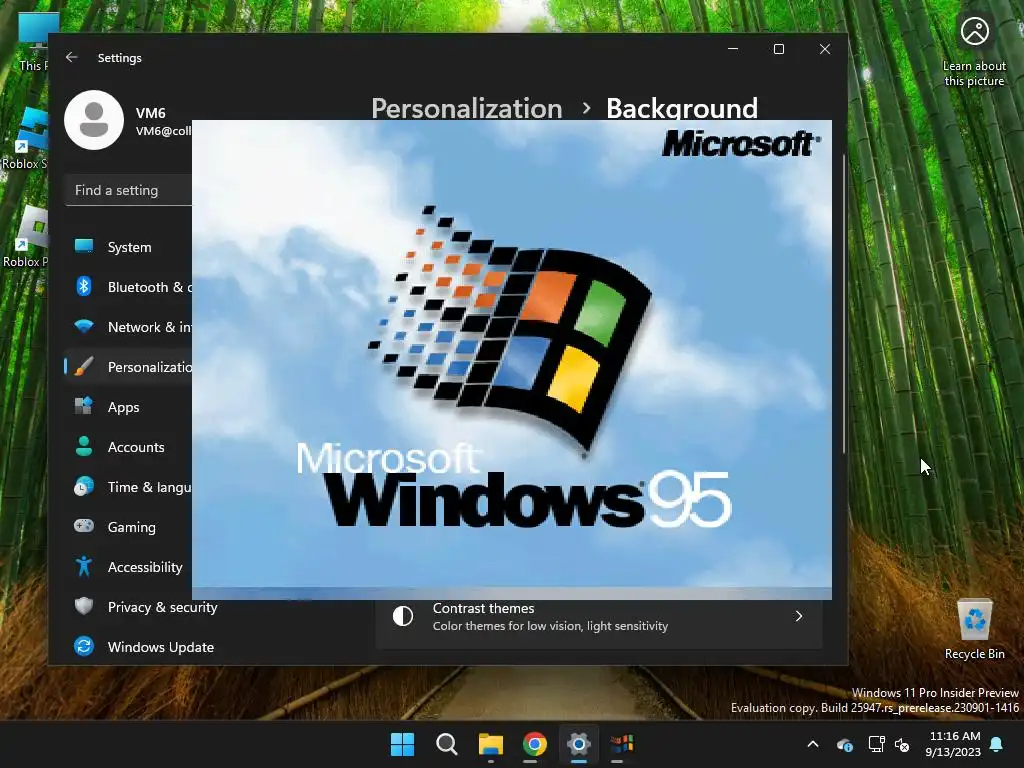Screen dimensions: 1024x768
Task: Click the Settings window scrollbar
Action: point(843,304)
